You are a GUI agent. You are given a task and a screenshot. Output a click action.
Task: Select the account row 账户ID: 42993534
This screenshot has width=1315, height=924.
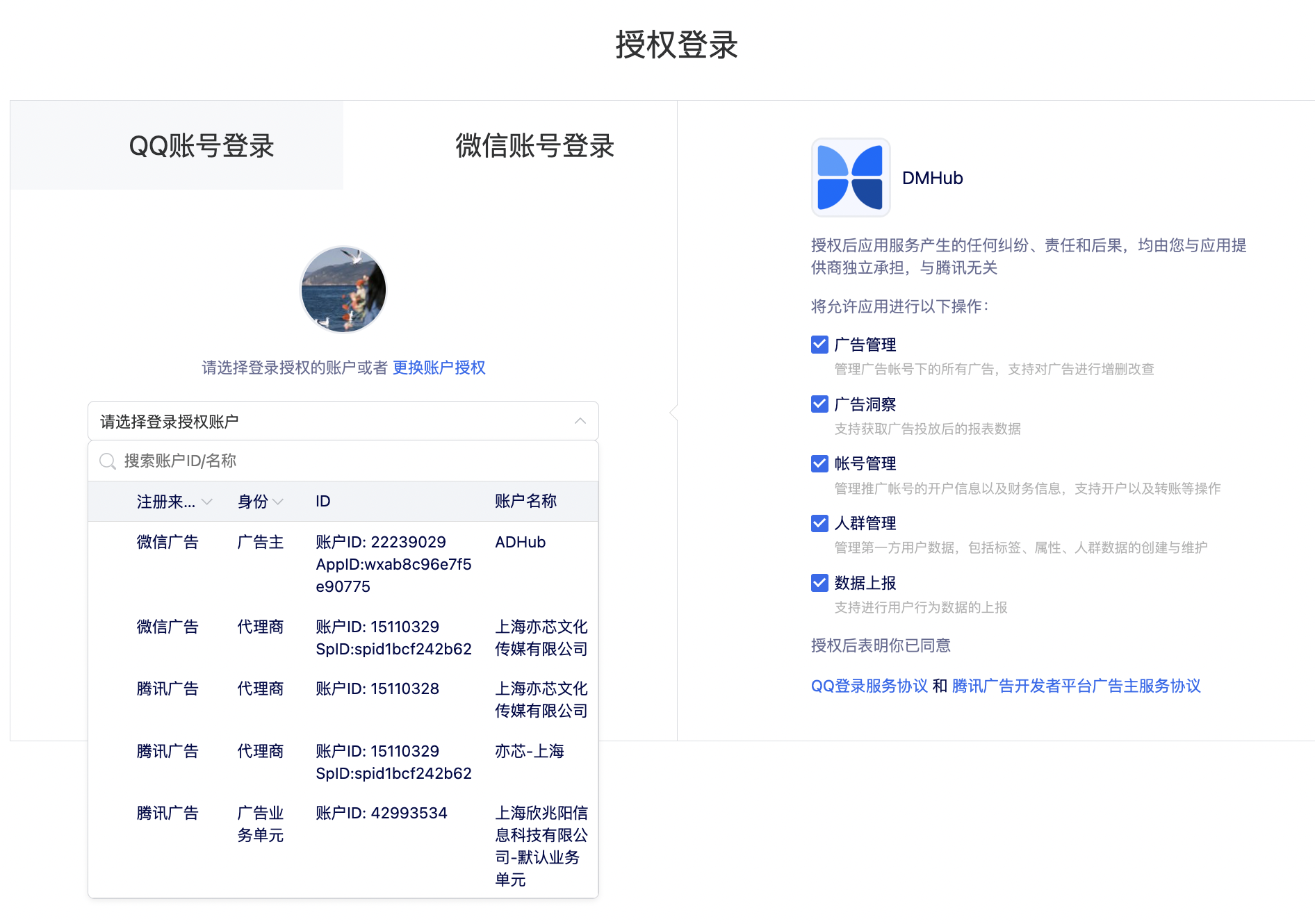point(343,845)
